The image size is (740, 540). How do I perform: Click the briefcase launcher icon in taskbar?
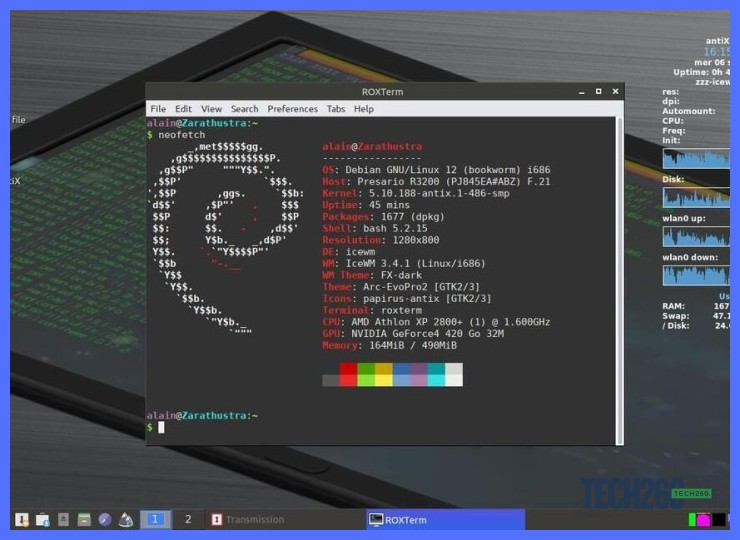pos(42,520)
